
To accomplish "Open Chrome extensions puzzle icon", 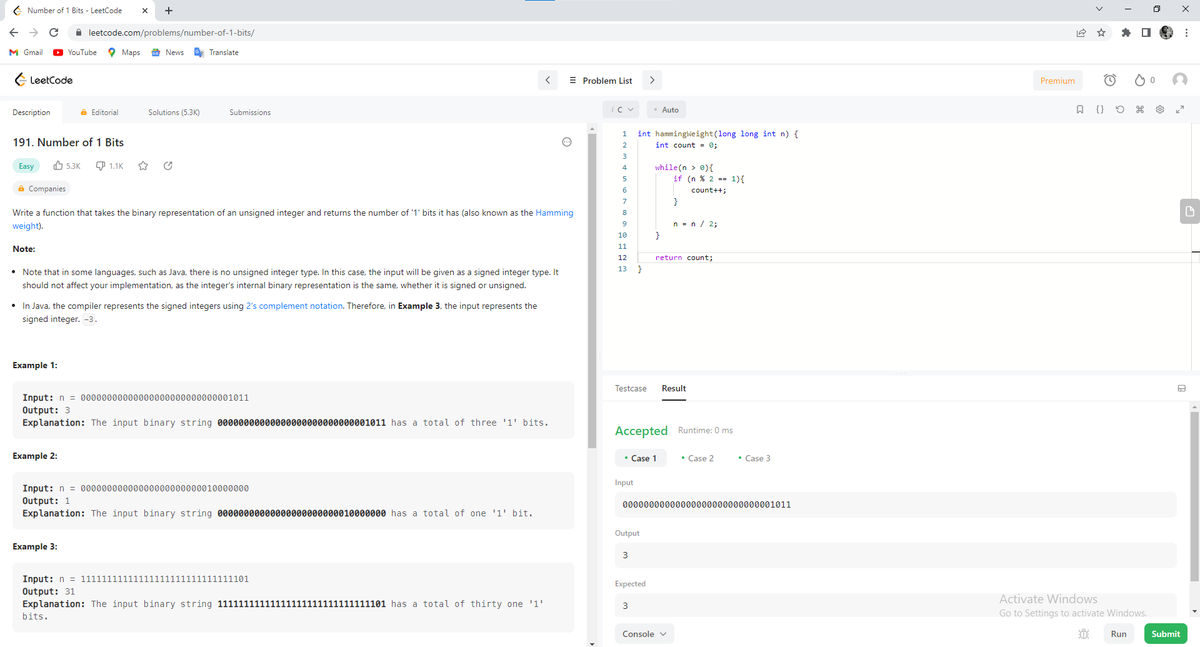I will tap(1125, 33).
